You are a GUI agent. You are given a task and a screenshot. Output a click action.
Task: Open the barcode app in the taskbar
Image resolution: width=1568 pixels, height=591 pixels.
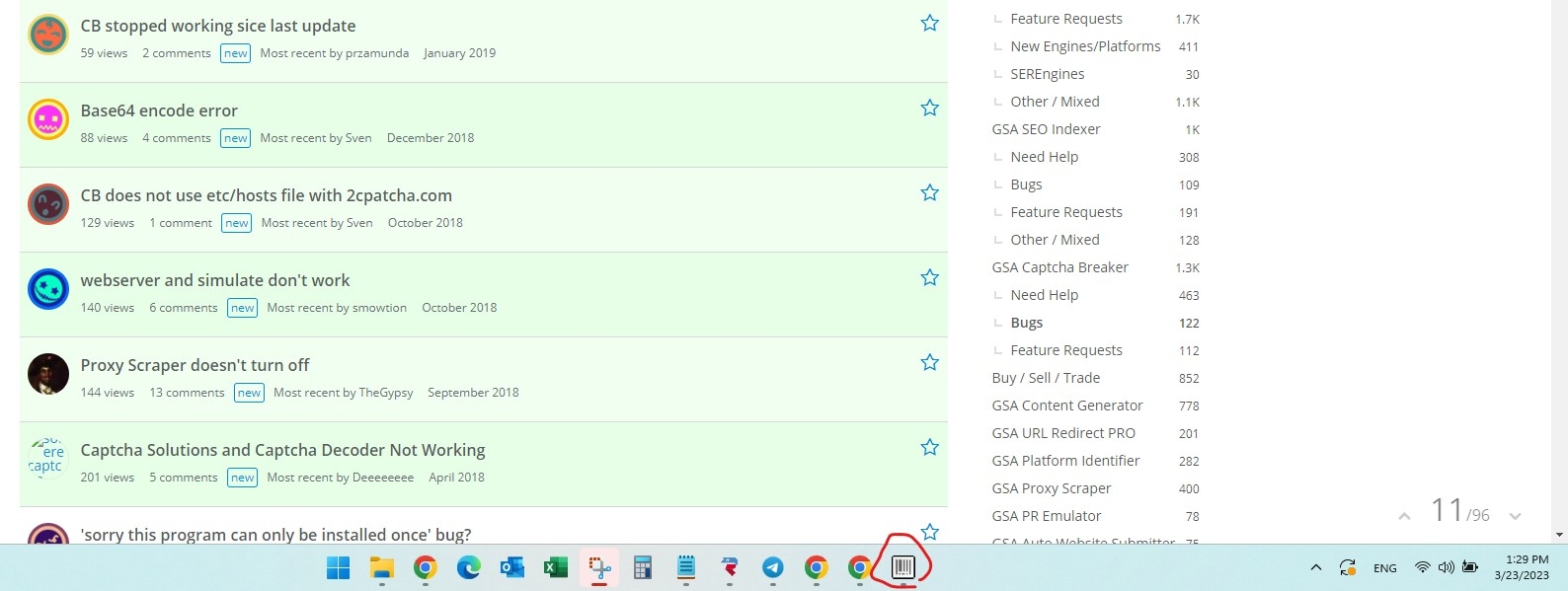pos(902,567)
